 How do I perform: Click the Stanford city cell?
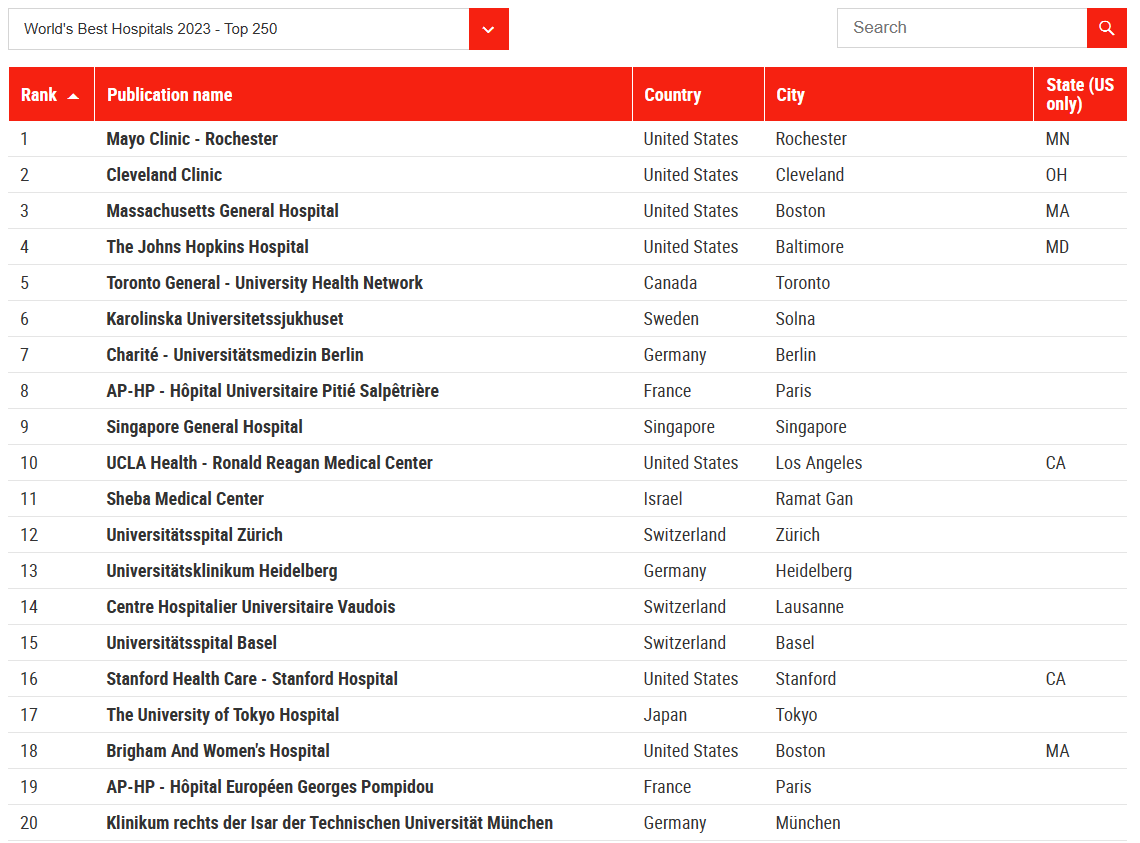coord(806,679)
